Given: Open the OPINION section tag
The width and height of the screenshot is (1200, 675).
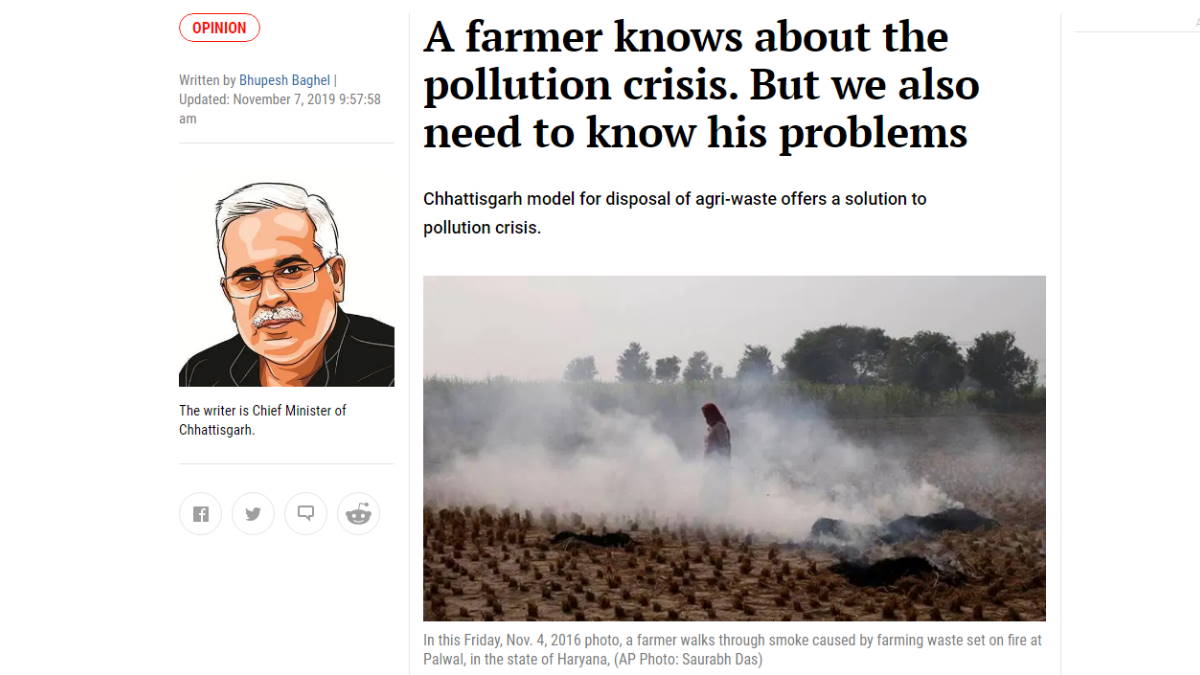Looking at the screenshot, I should (x=219, y=28).
